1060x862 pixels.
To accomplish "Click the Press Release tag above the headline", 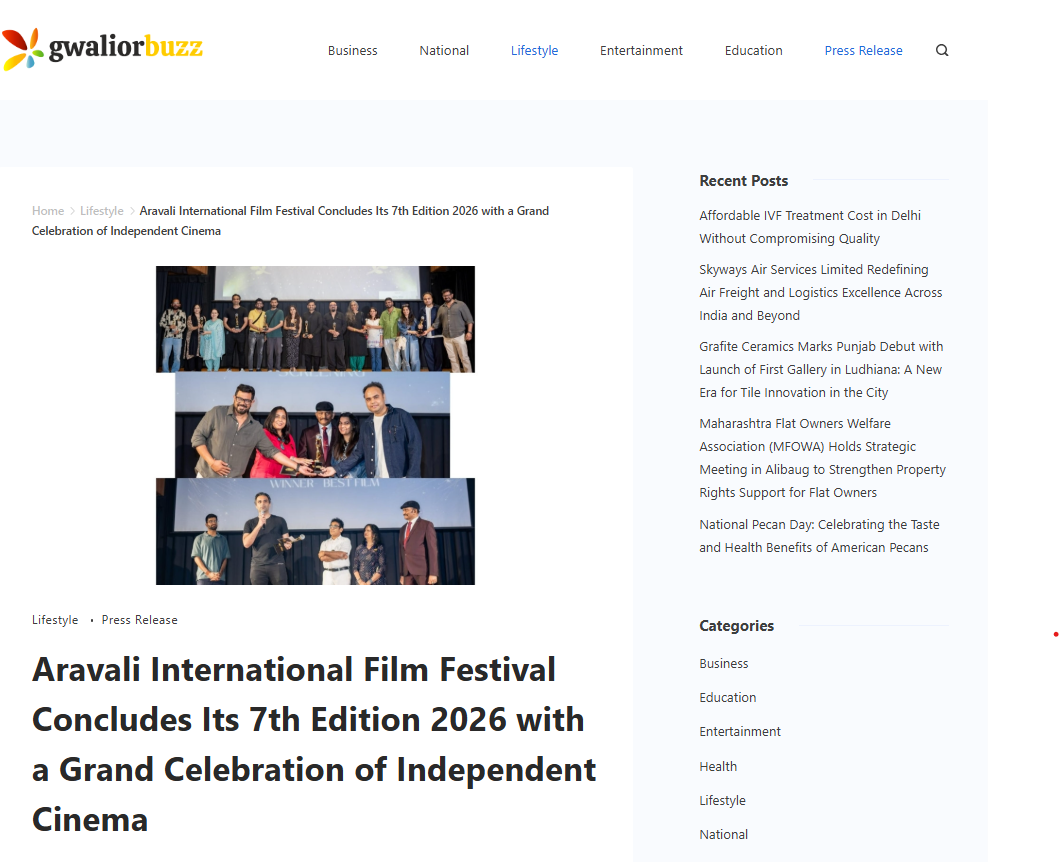I will (x=139, y=620).
